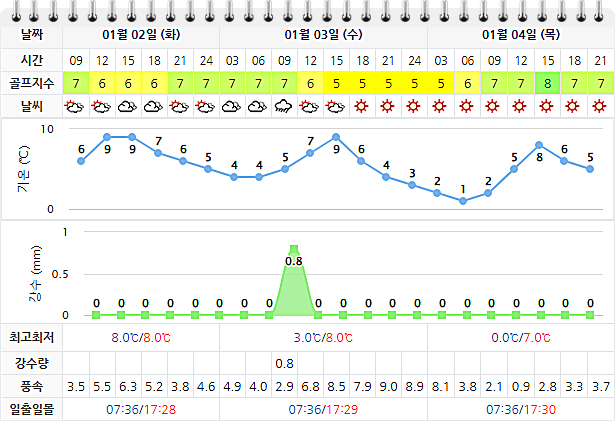Click the 날씨 row label
Viewport: 615px width, 421px height.
pos(31,106)
